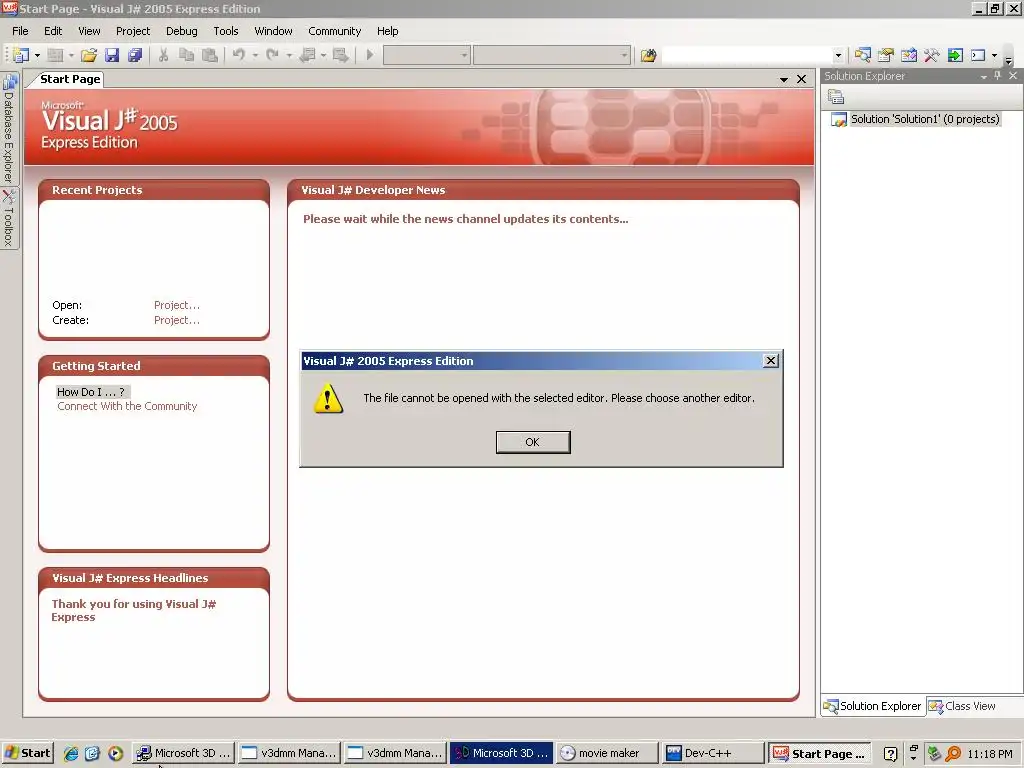The image size is (1024, 768).
Task: Click the Command Window toolbar icon
Action: click(x=978, y=56)
